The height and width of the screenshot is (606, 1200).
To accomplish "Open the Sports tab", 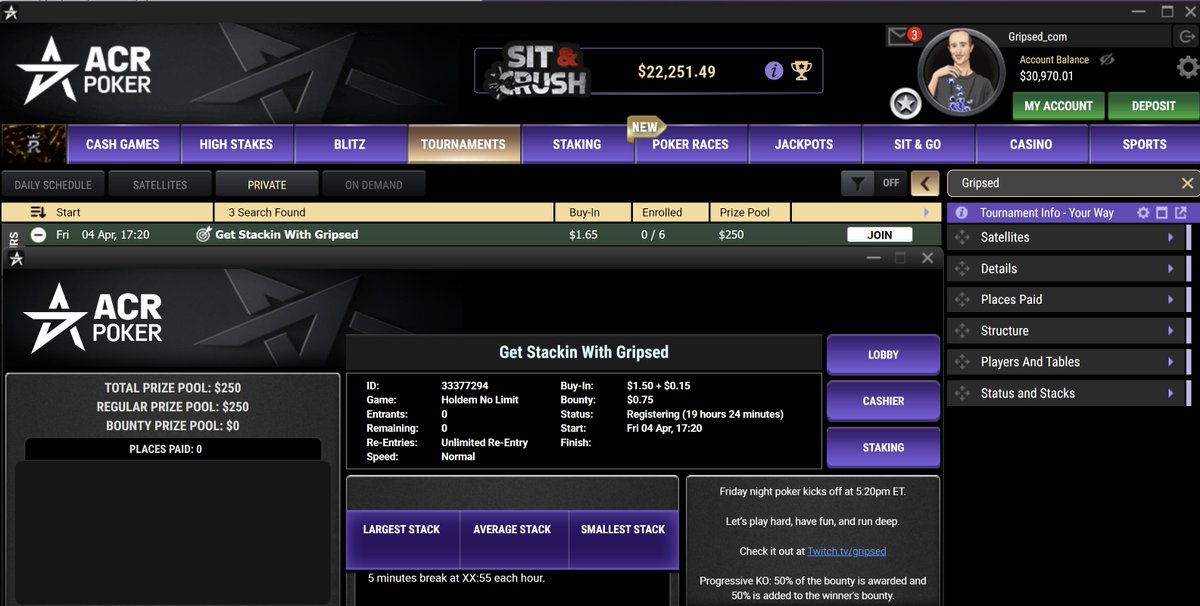I will click(1144, 144).
